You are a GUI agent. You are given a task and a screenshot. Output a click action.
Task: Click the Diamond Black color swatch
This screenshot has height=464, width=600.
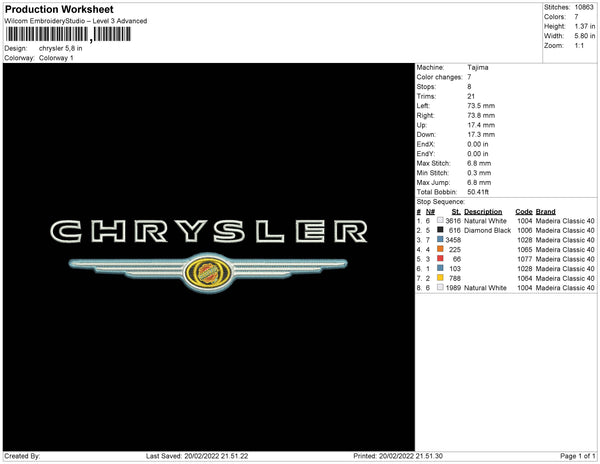440,230
